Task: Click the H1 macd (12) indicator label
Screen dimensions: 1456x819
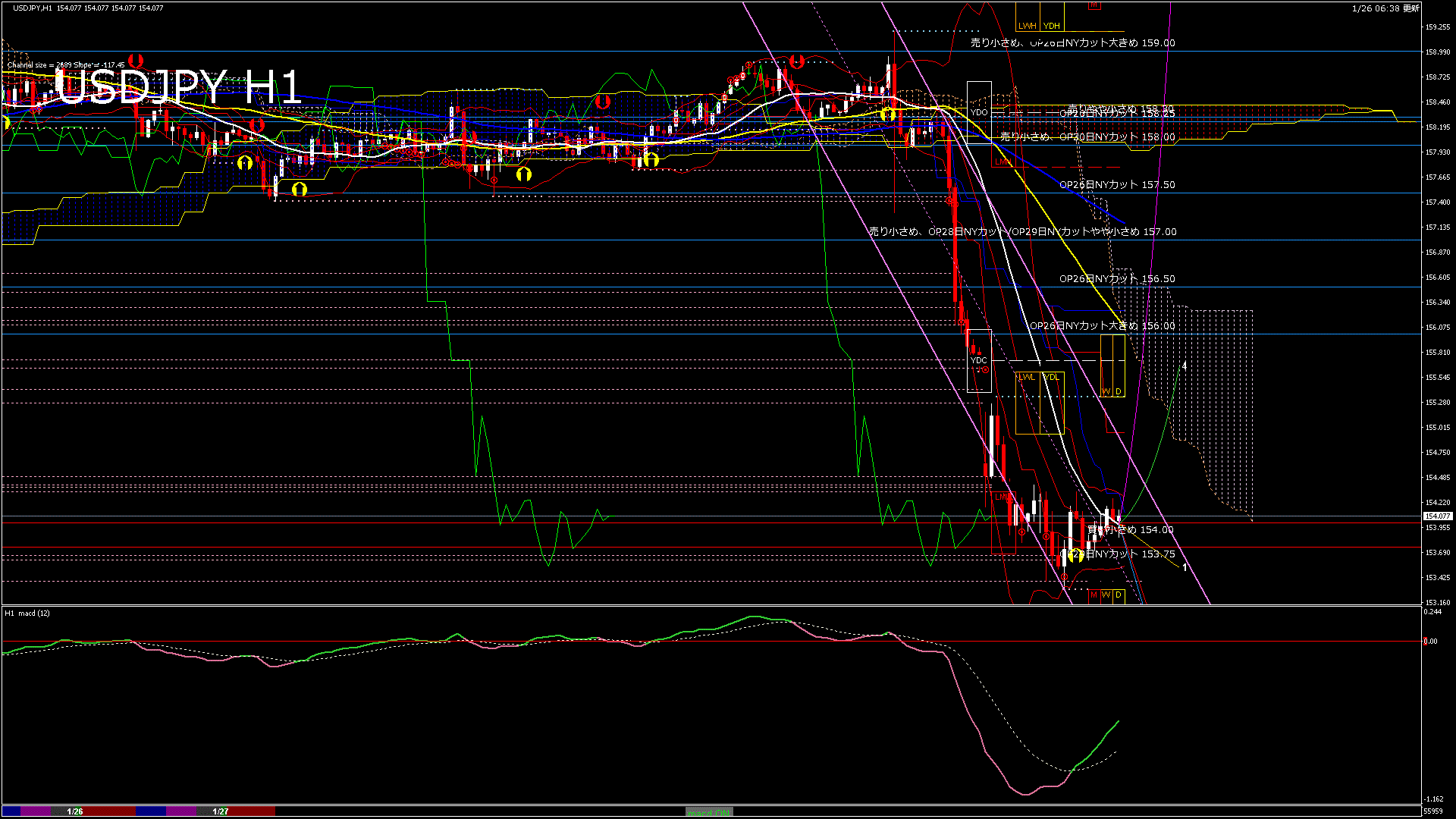Action: [27, 613]
